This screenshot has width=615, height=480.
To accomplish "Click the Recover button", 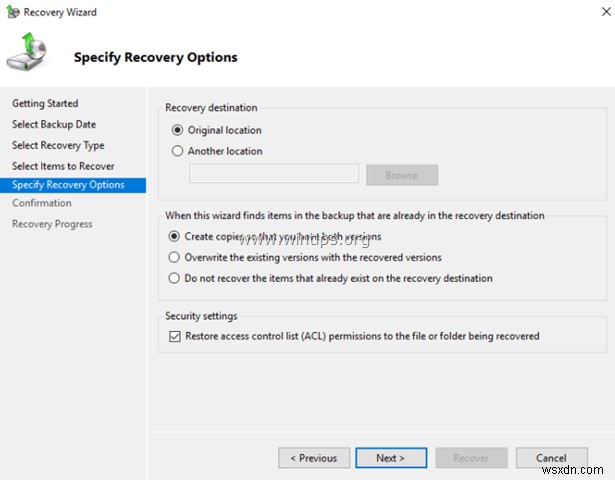I will point(471,458).
